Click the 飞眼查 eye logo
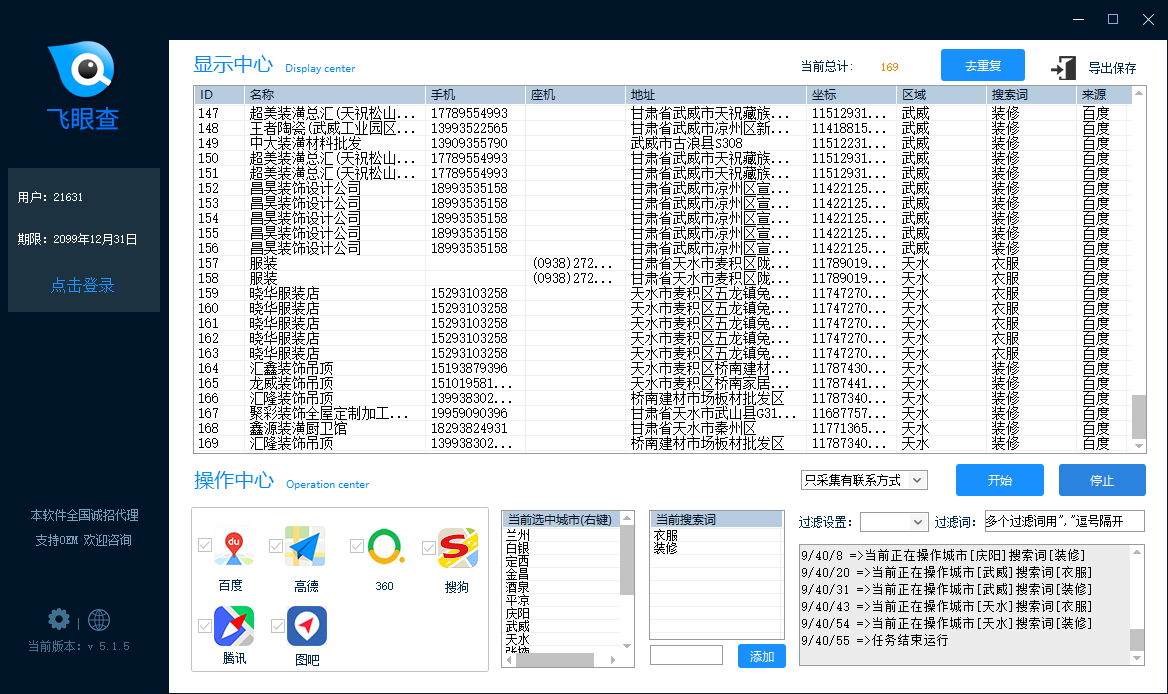 (x=82, y=69)
